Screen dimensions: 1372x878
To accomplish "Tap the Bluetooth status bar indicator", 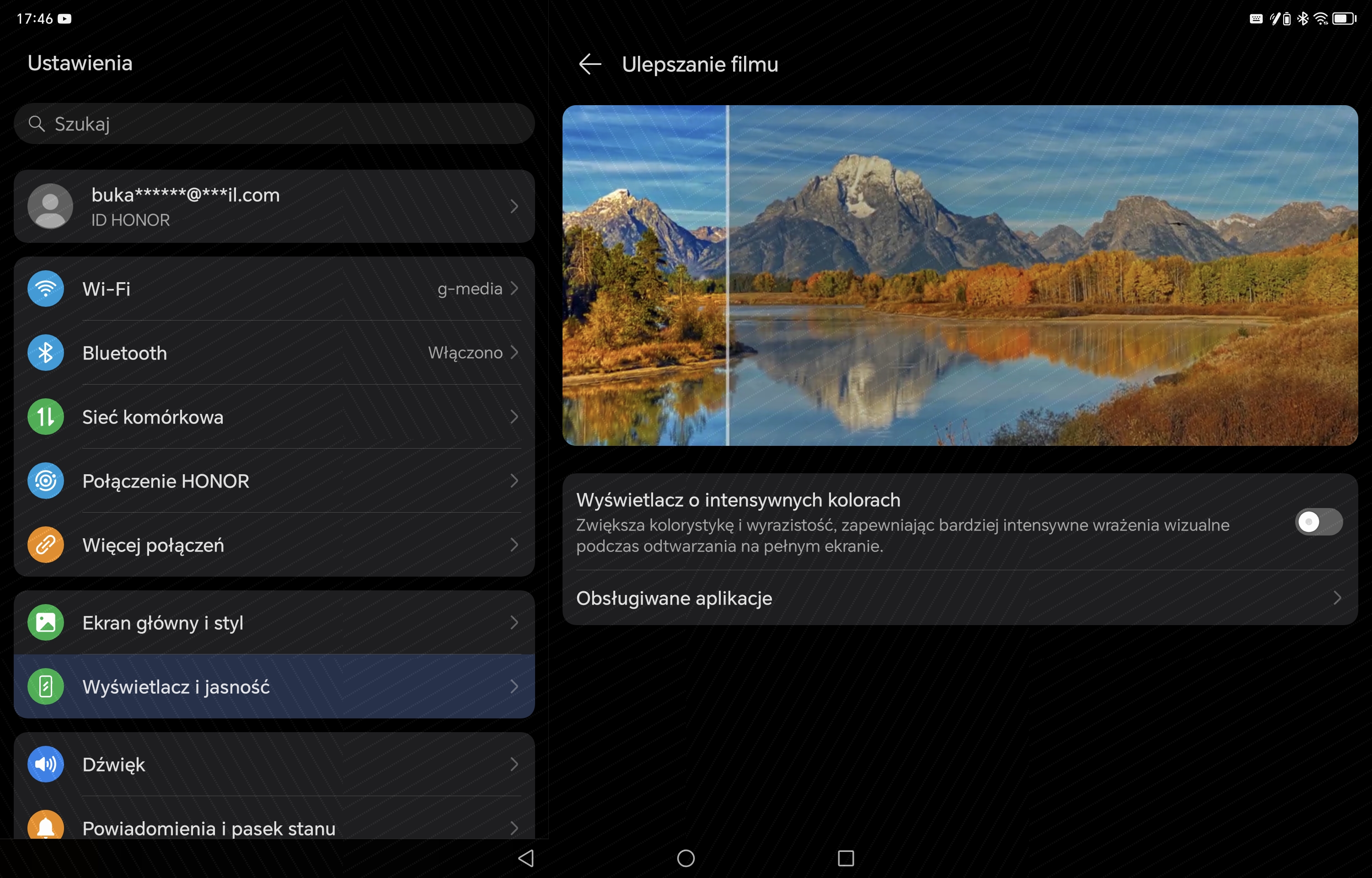I will click(1303, 19).
